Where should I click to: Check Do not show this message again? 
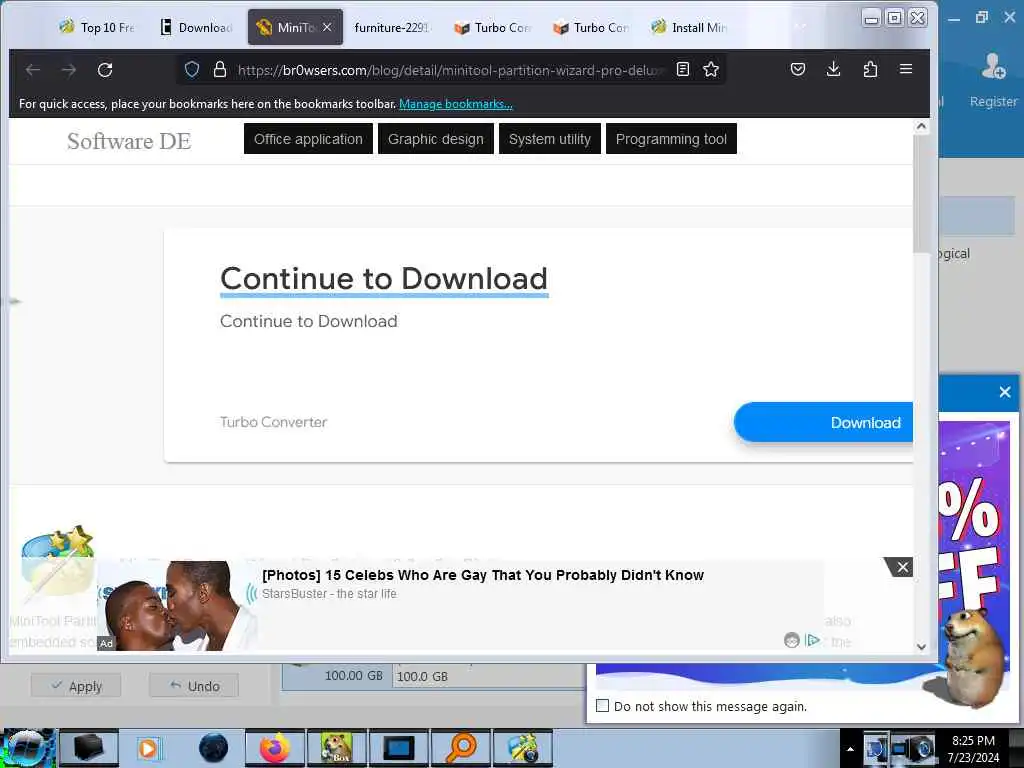pyautogui.click(x=602, y=706)
